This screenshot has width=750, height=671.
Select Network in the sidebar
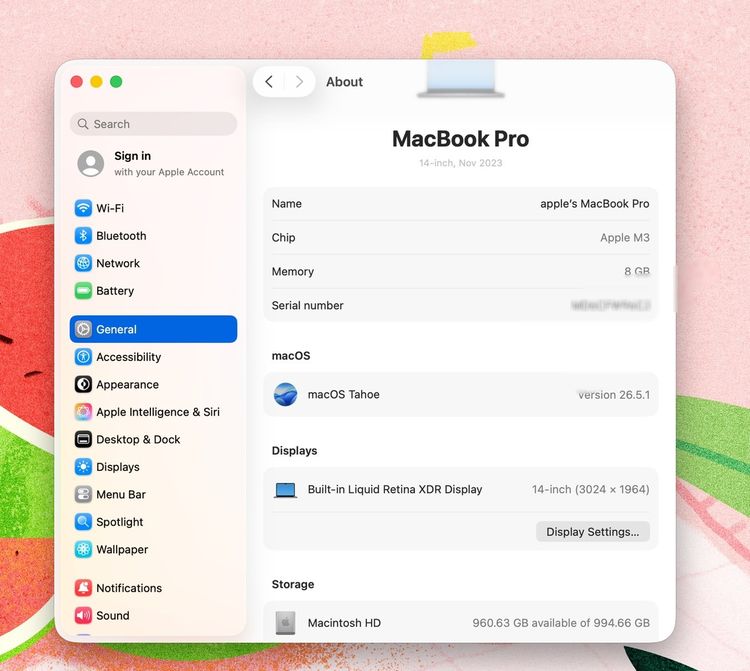point(153,263)
